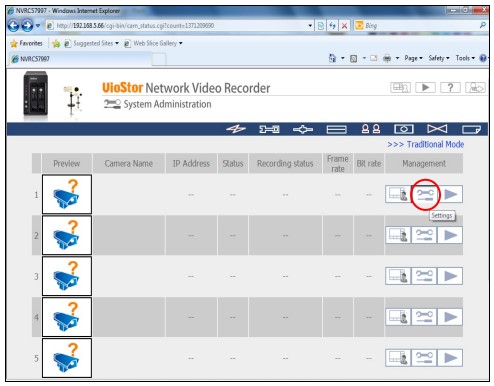The width and height of the screenshot is (494, 386).
Task: Open the help question mark icon
Action: (450, 87)
